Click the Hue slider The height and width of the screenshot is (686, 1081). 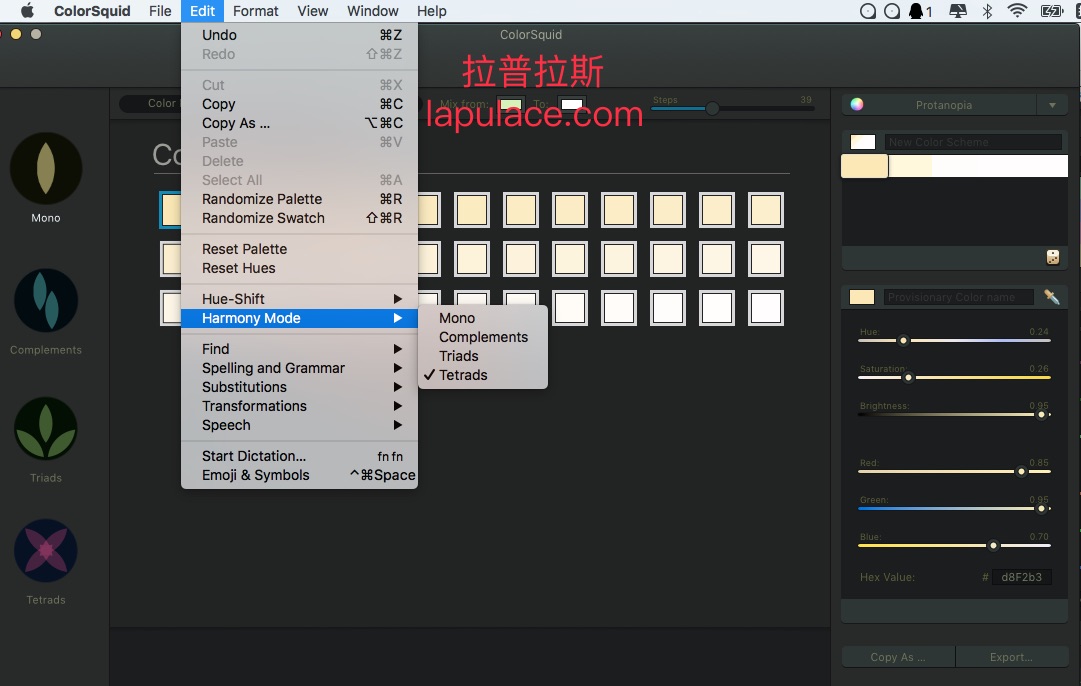click(x=954, y=340)
